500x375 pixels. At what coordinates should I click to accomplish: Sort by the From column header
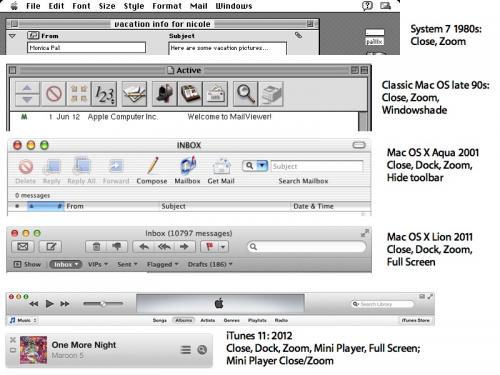click(112, 206)
